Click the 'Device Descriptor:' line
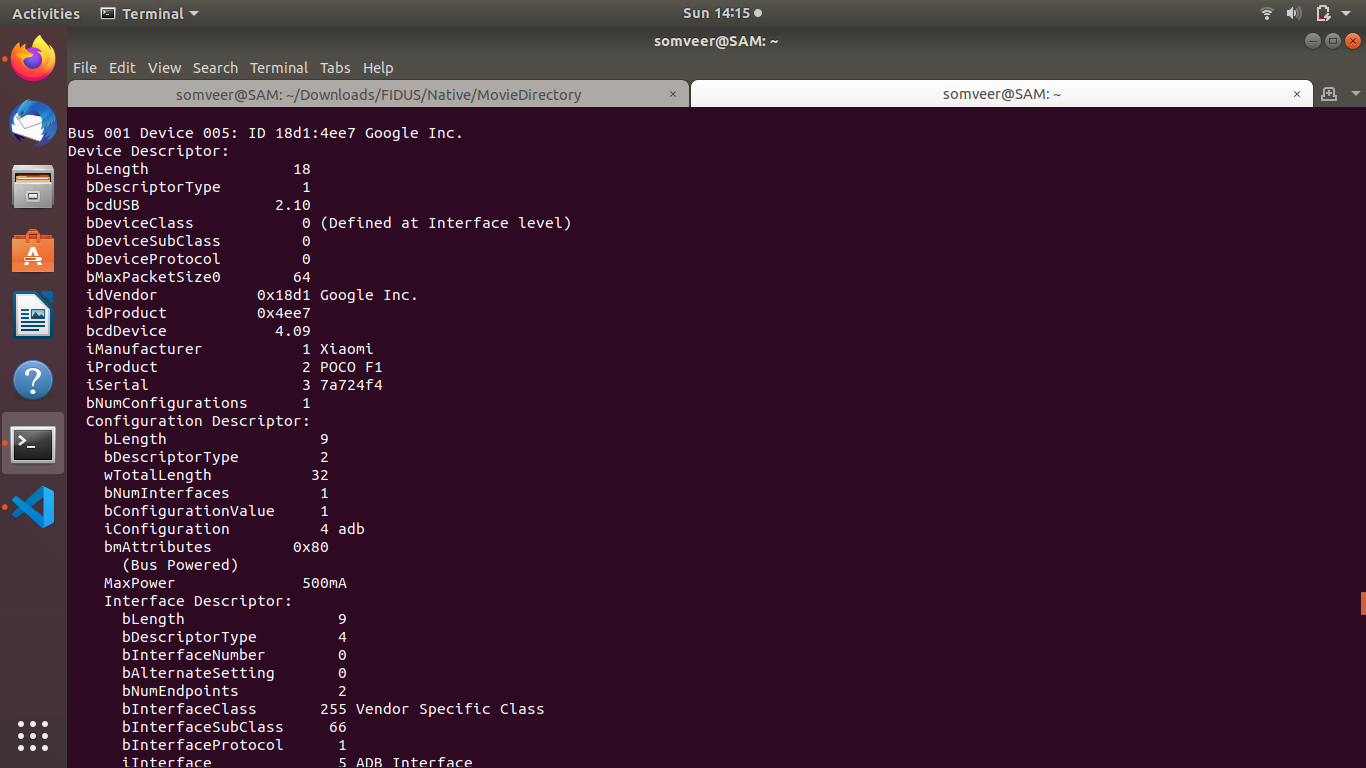This screenshot has width=1366, height=768. pyautogui.click(x=148, y=151)
